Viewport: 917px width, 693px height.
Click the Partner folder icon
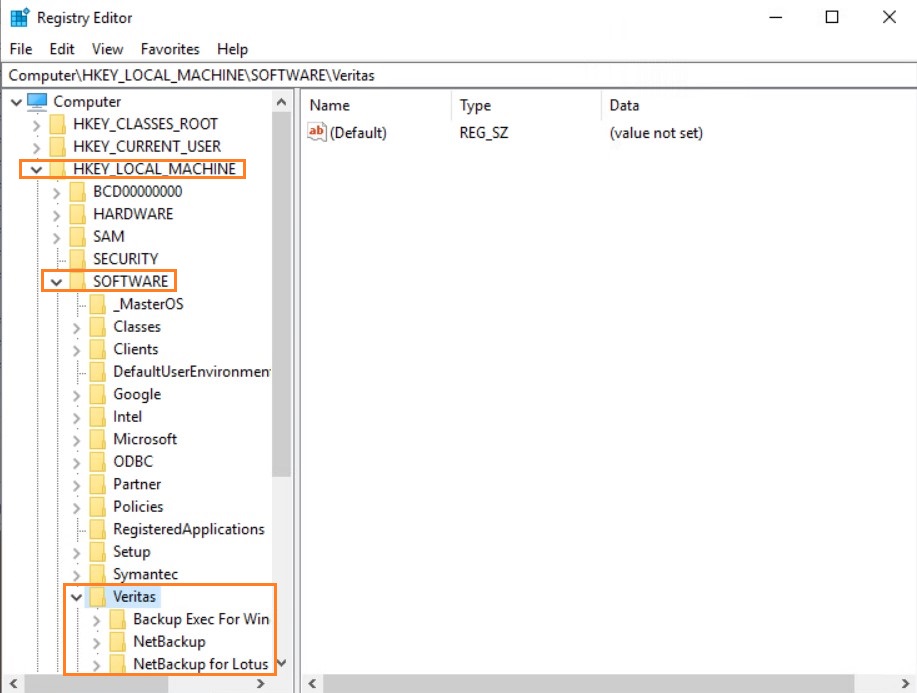tap(98, 484)
